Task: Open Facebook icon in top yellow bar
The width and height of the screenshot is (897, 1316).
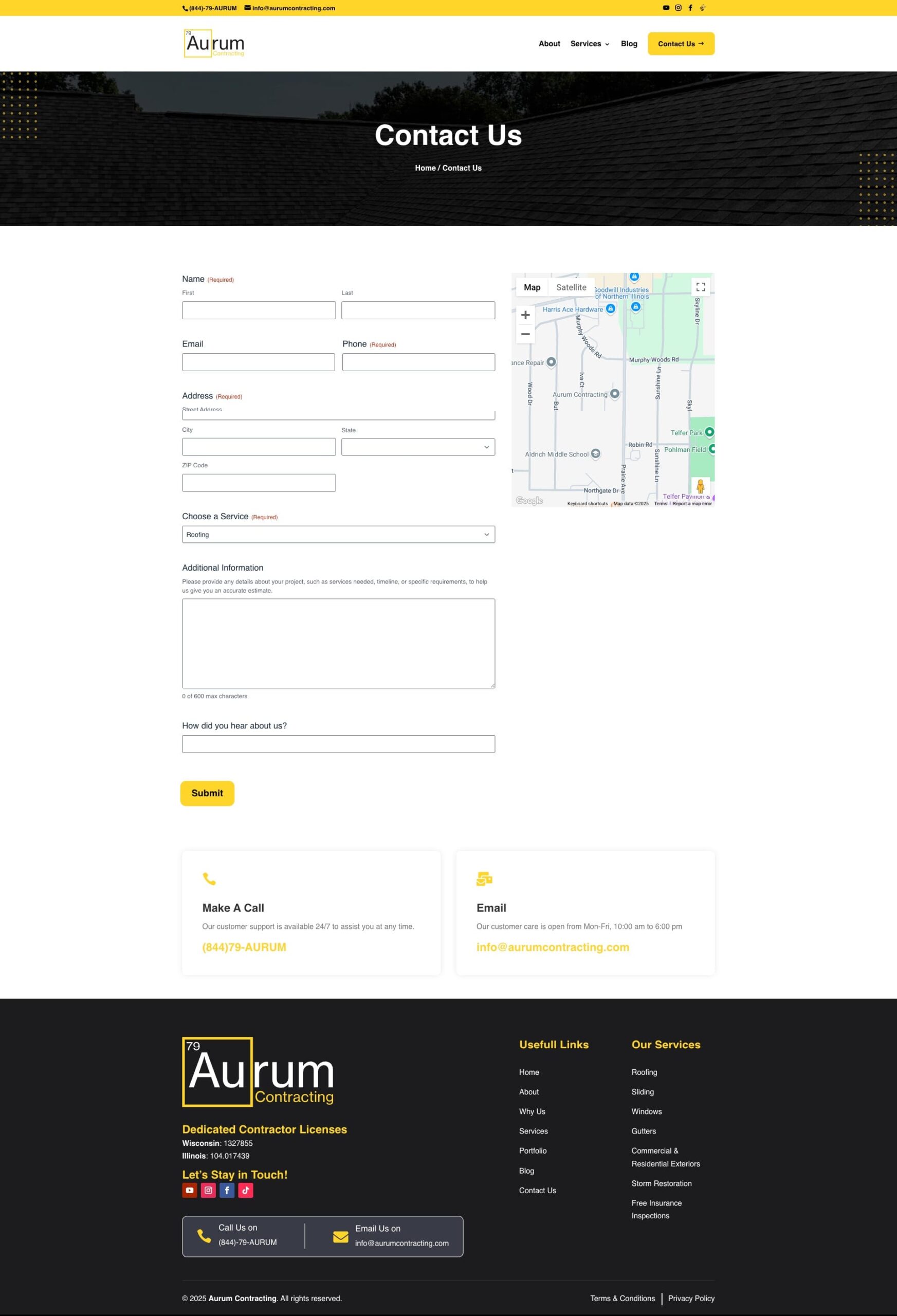Action: click(690, 8)
